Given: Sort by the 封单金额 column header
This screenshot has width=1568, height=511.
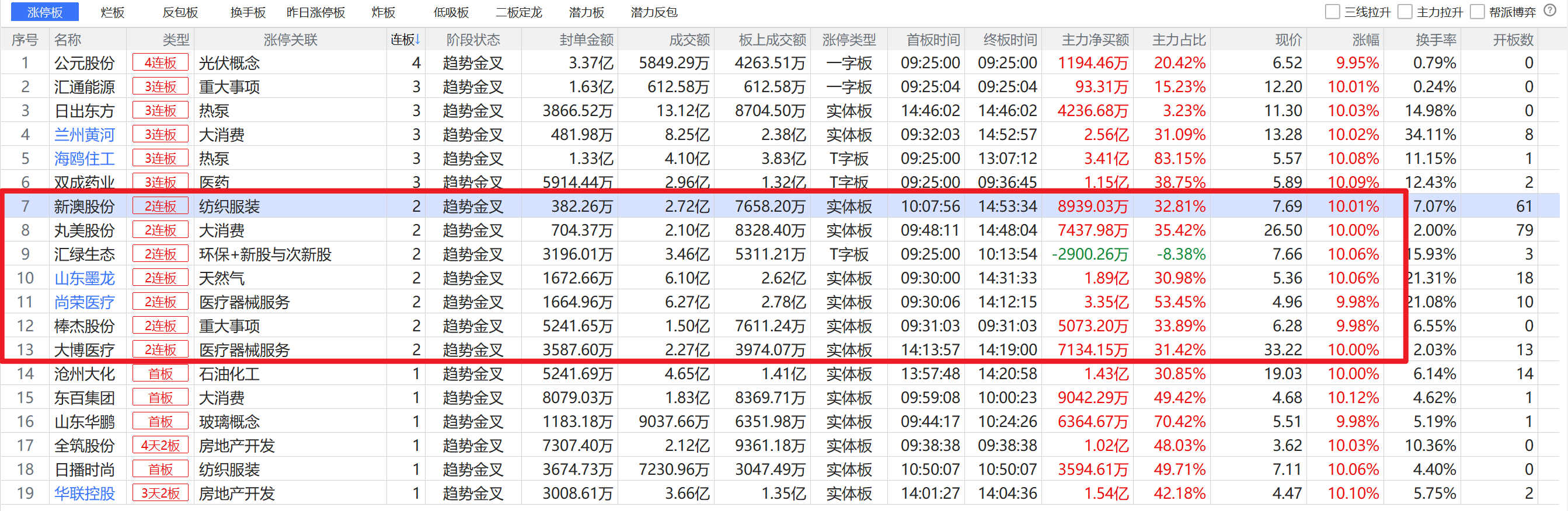Looking at the screenshot, I should click(586, 40).
